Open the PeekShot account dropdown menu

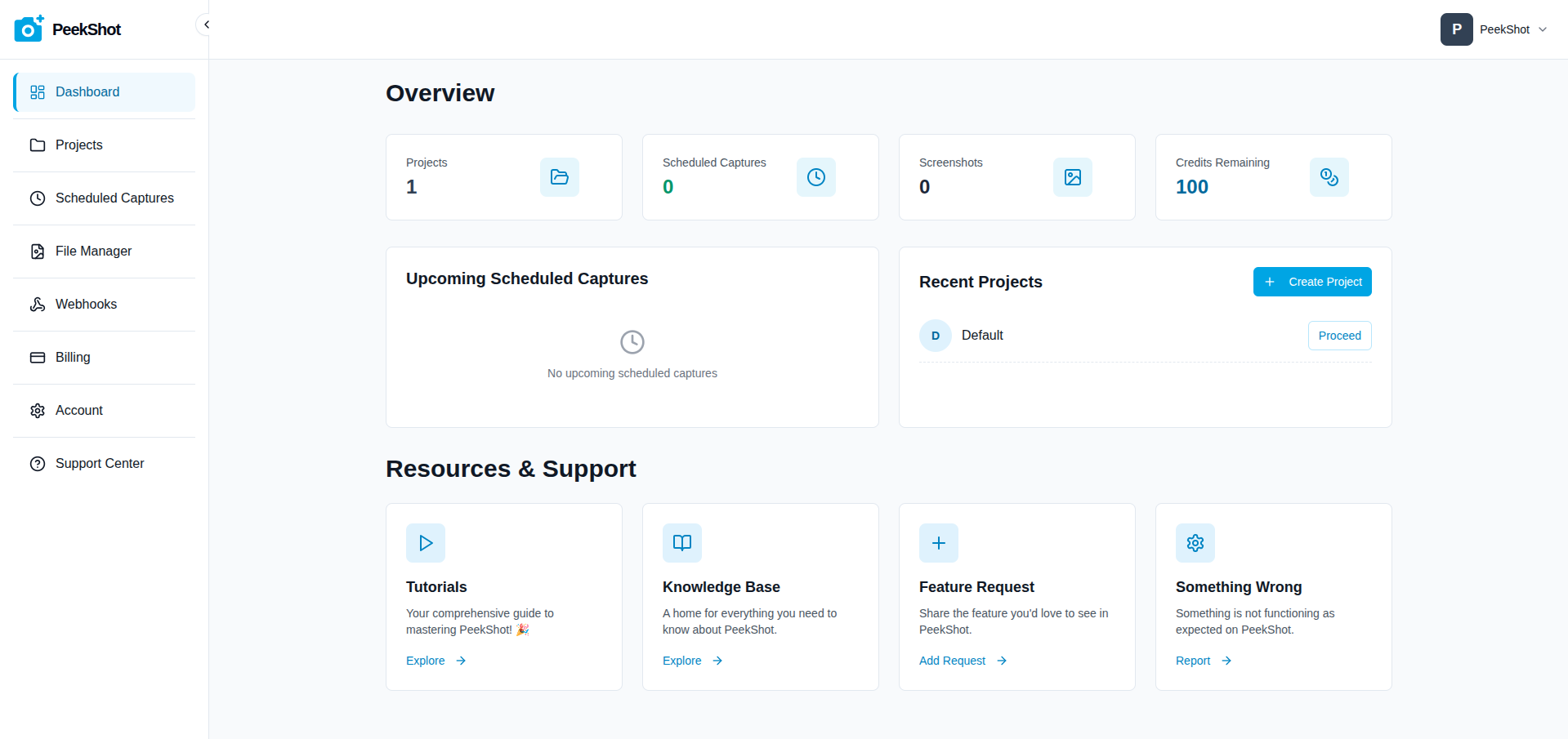pos(1542,29)
